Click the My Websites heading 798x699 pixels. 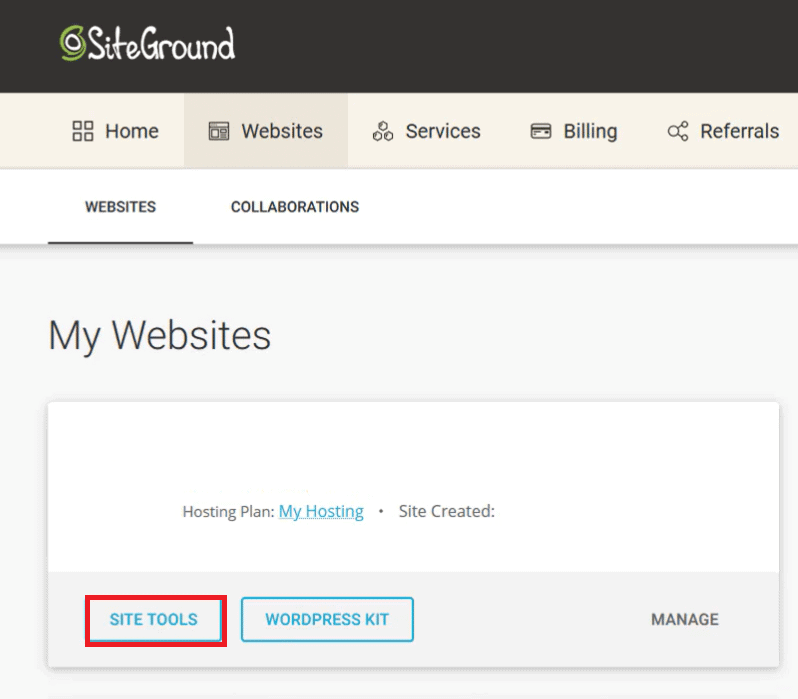(x=160, y=336)
